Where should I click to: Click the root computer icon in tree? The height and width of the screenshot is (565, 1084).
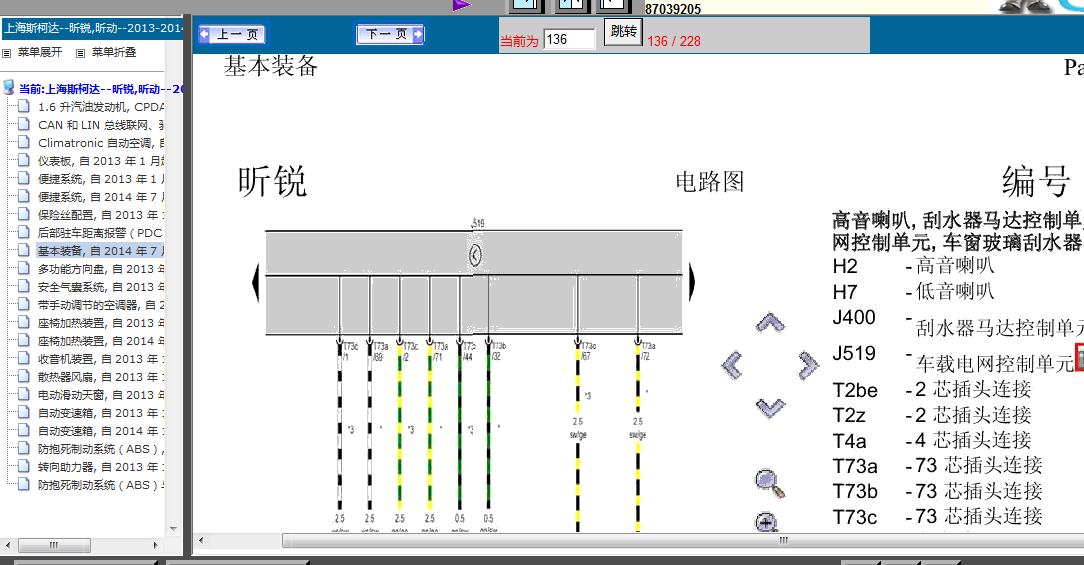[x=8, y=87]
